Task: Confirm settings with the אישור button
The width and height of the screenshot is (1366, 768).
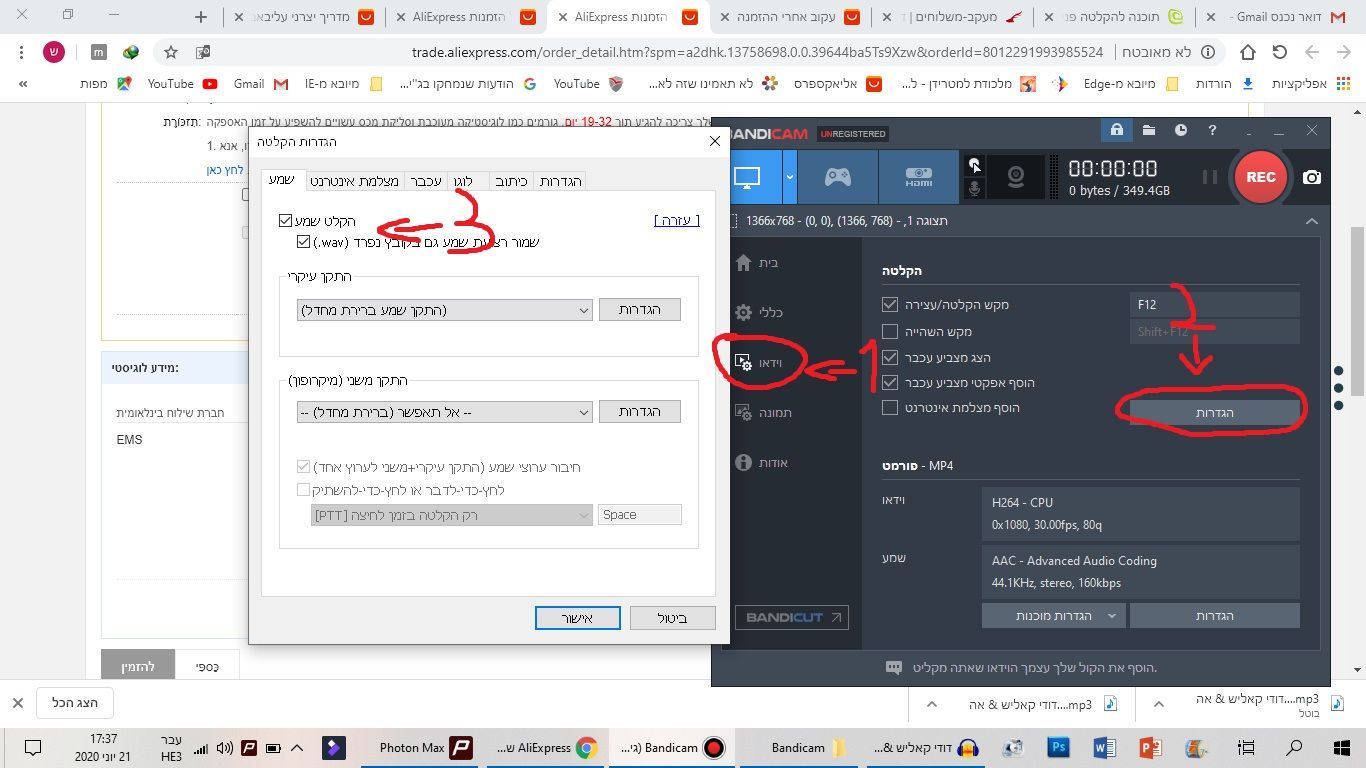Action: tap(577, 617)
